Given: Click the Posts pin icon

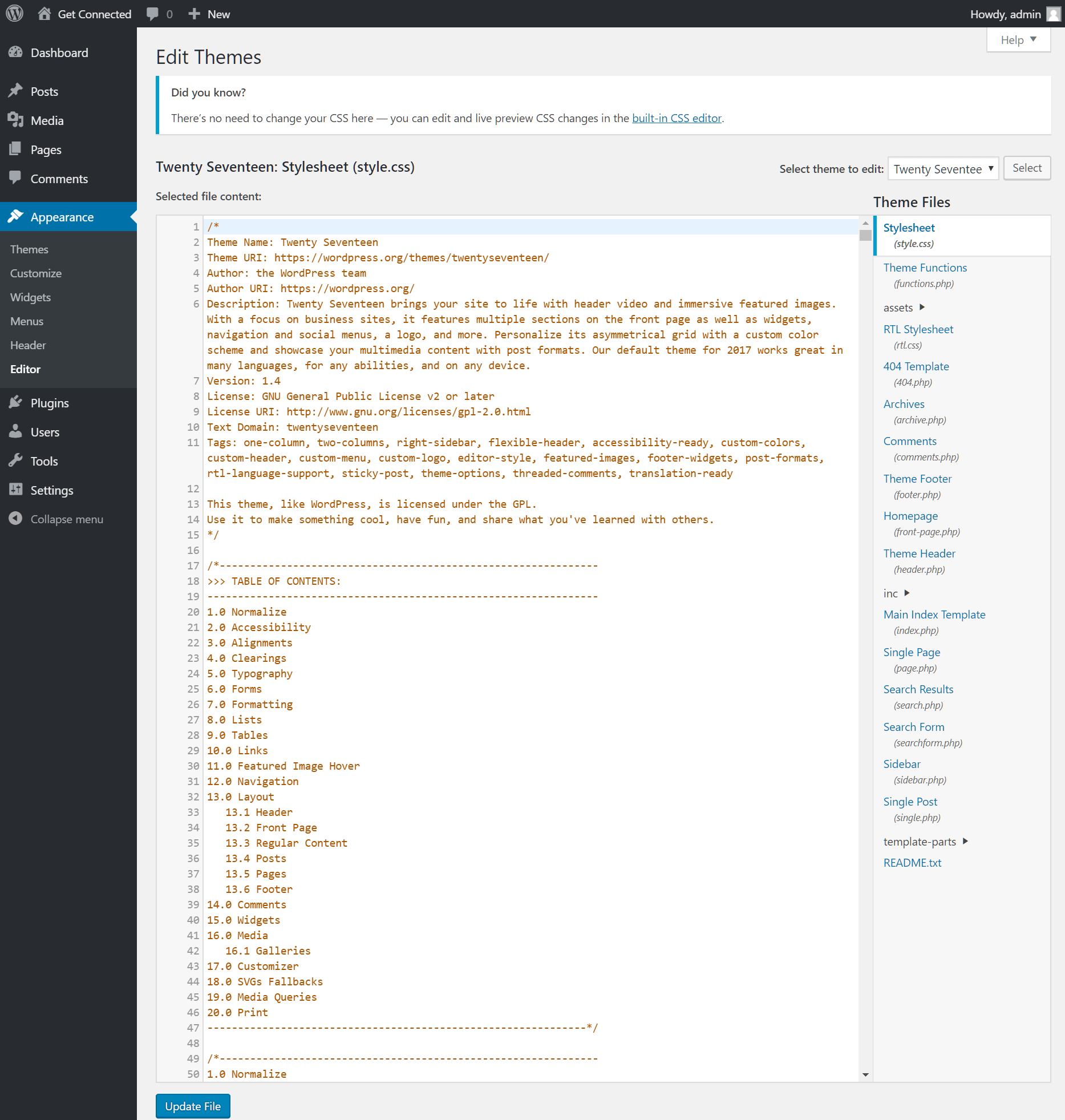Looking at the screenshot, I should tap(15, 91).
